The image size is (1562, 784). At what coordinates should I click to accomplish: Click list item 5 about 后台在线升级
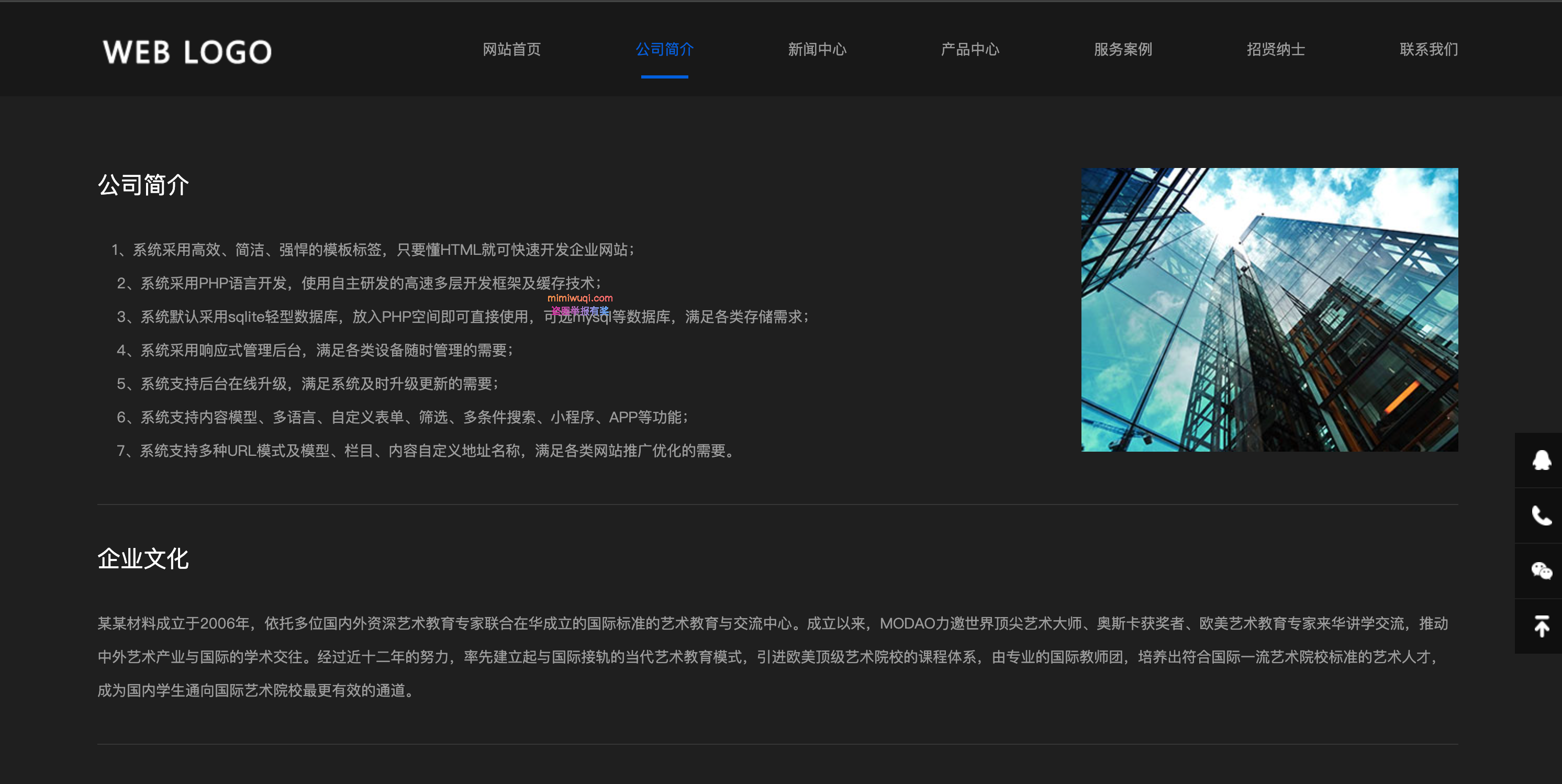point(307,384)
